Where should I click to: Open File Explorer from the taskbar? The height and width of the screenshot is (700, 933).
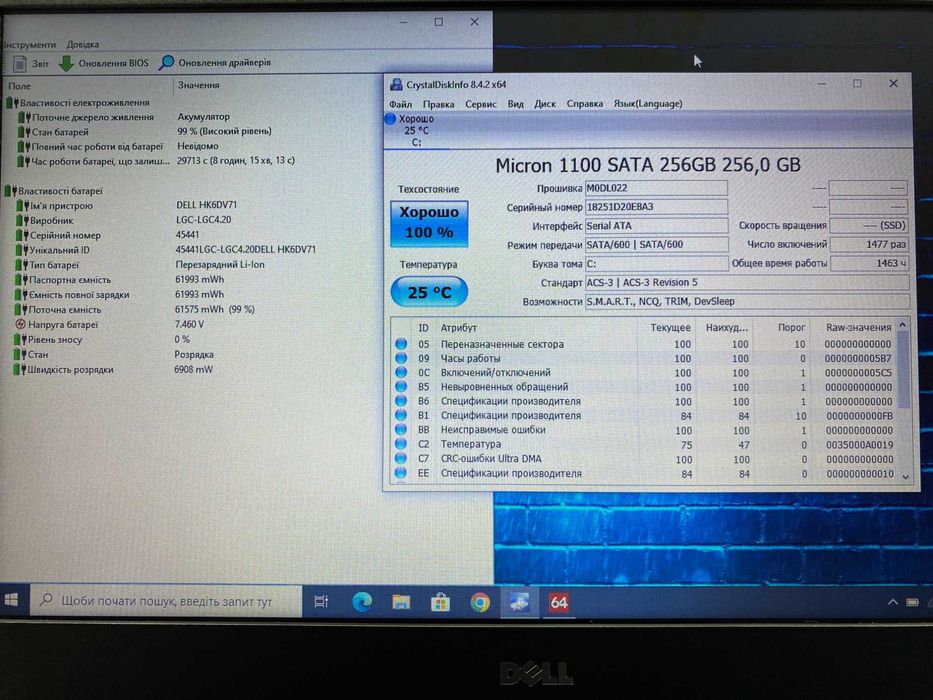(401, 602)
